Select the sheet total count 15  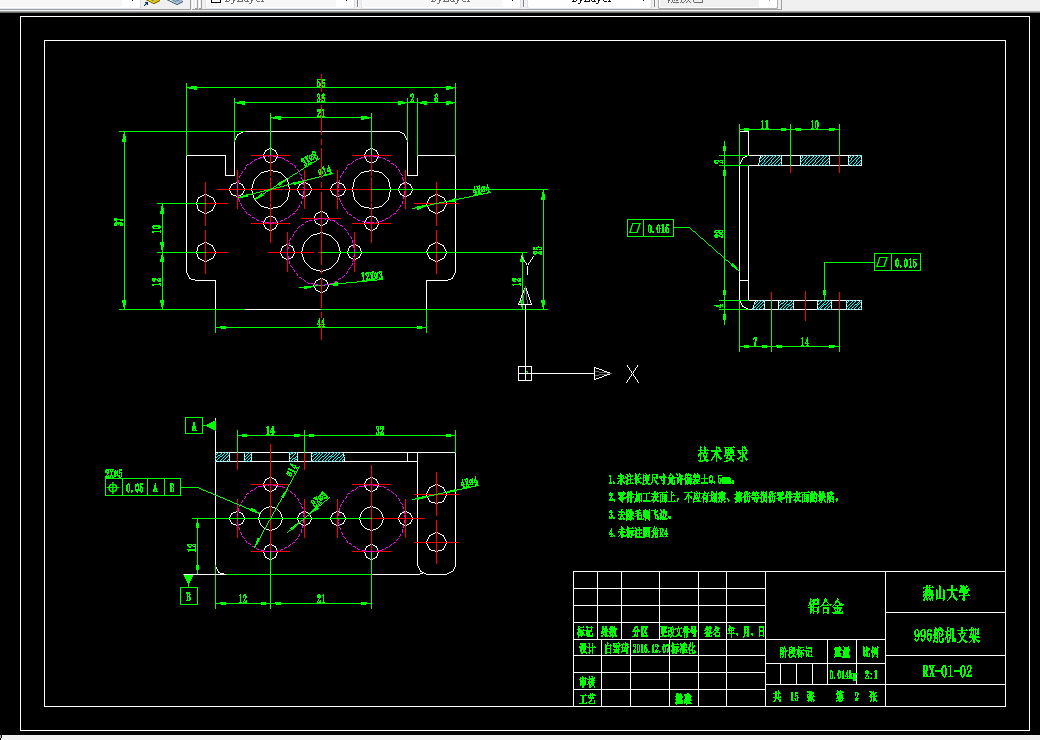794,696
